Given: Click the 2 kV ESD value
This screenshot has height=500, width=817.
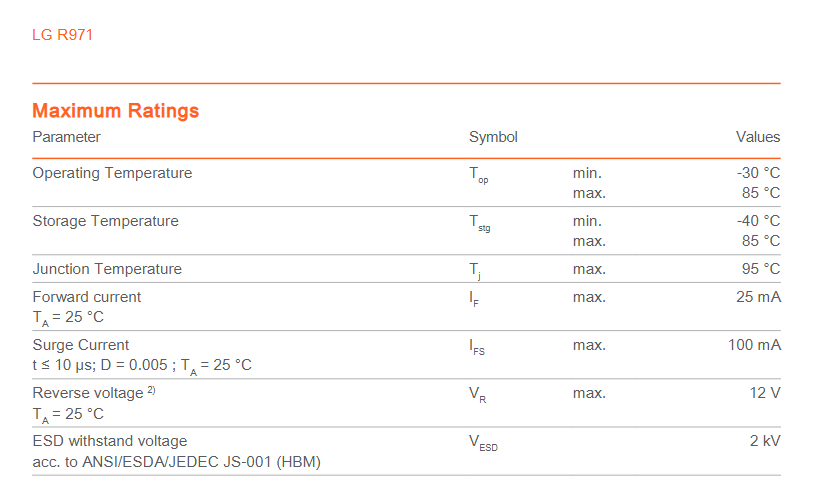Looking at the screenshot, I should (765, 441).
